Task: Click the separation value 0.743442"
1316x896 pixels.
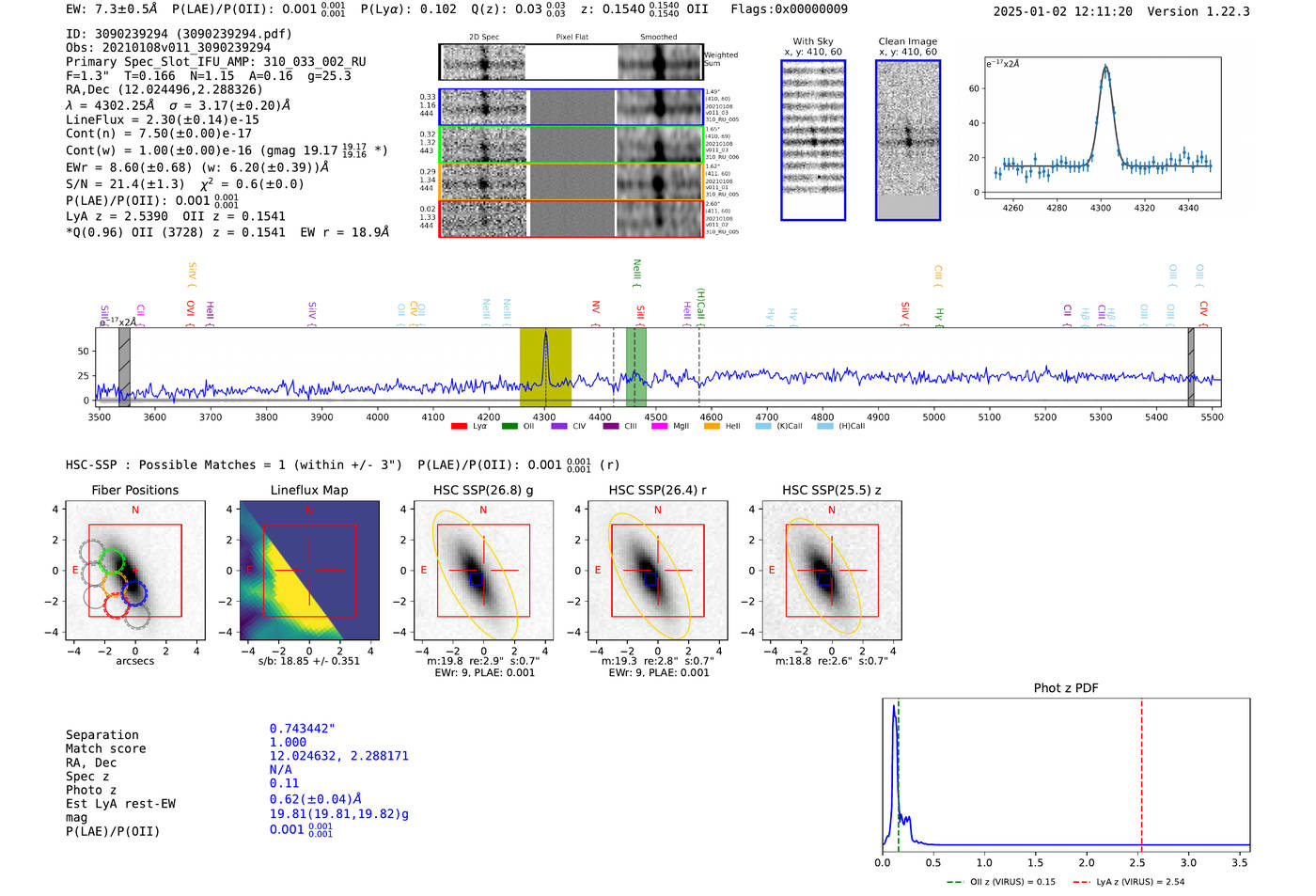Action: coord(303,729)
